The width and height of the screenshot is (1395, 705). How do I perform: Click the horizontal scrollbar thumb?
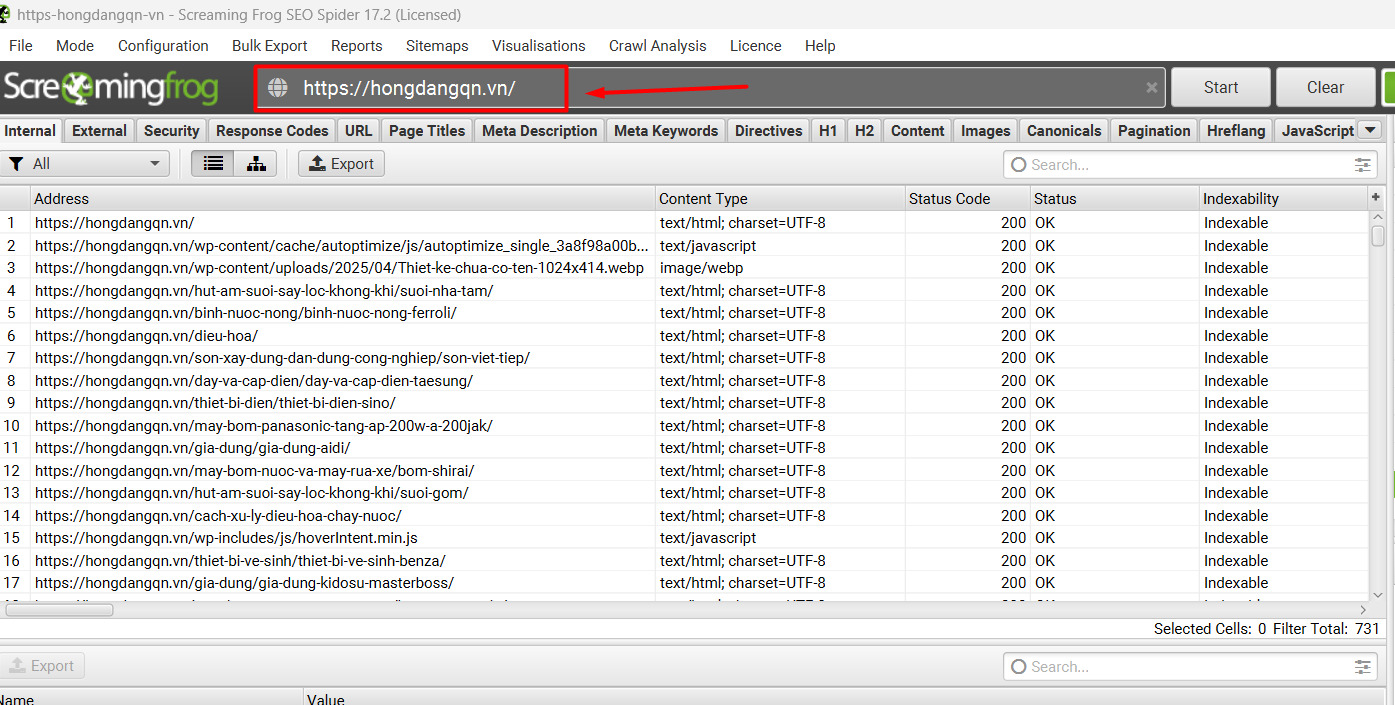click(x=59, y=610)
